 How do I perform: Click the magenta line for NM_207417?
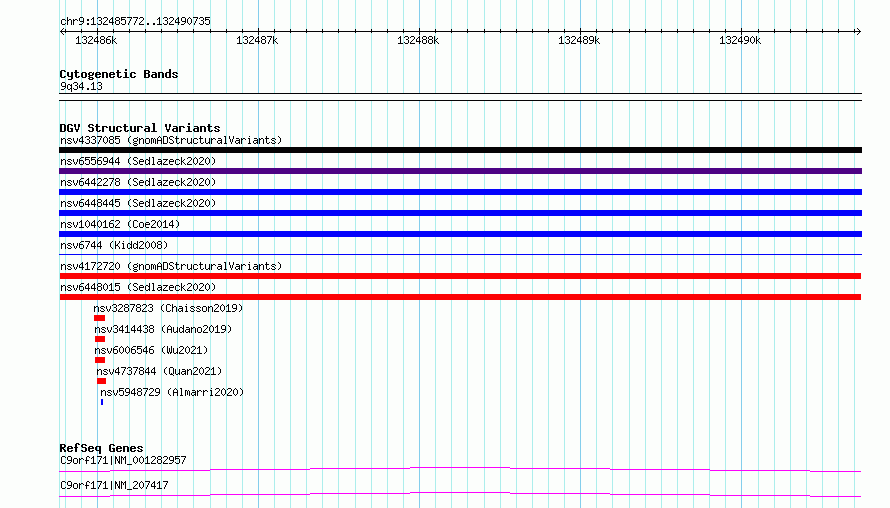click(460, 494)
